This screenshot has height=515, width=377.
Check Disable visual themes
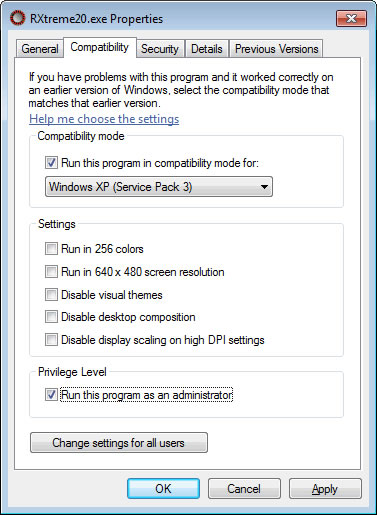tap(51, 295)
